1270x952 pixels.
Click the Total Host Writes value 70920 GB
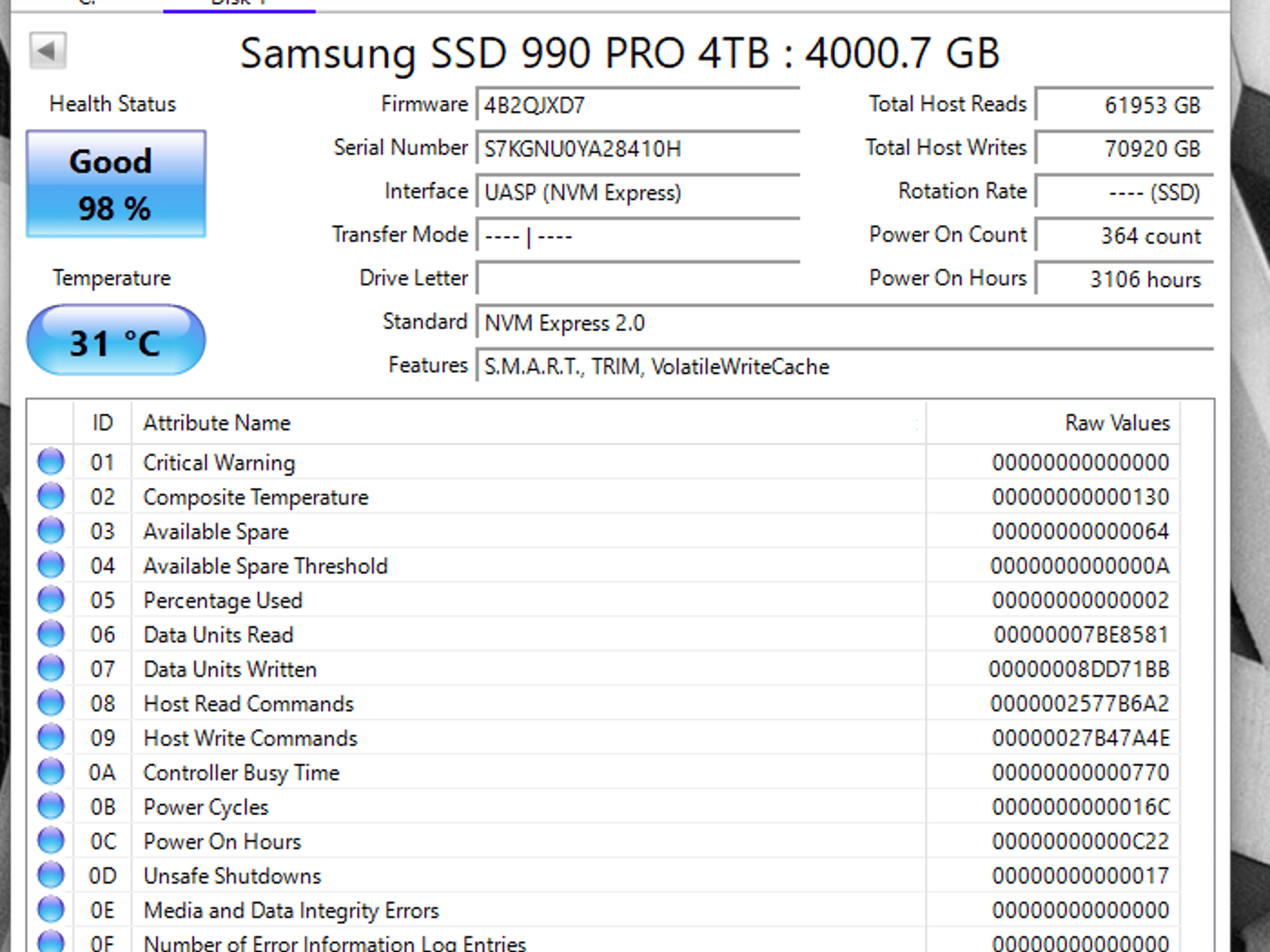[1124, 149]
